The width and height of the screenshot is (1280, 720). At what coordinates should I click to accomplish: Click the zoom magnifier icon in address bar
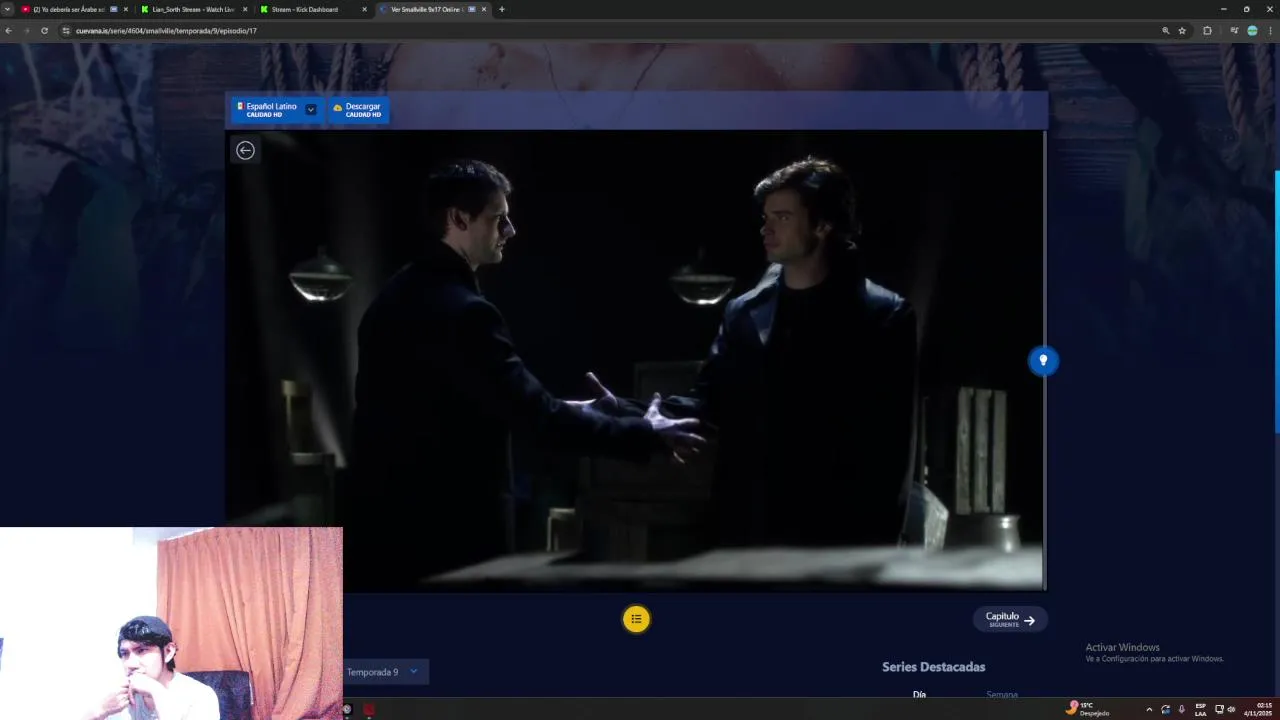[1165, 31]
